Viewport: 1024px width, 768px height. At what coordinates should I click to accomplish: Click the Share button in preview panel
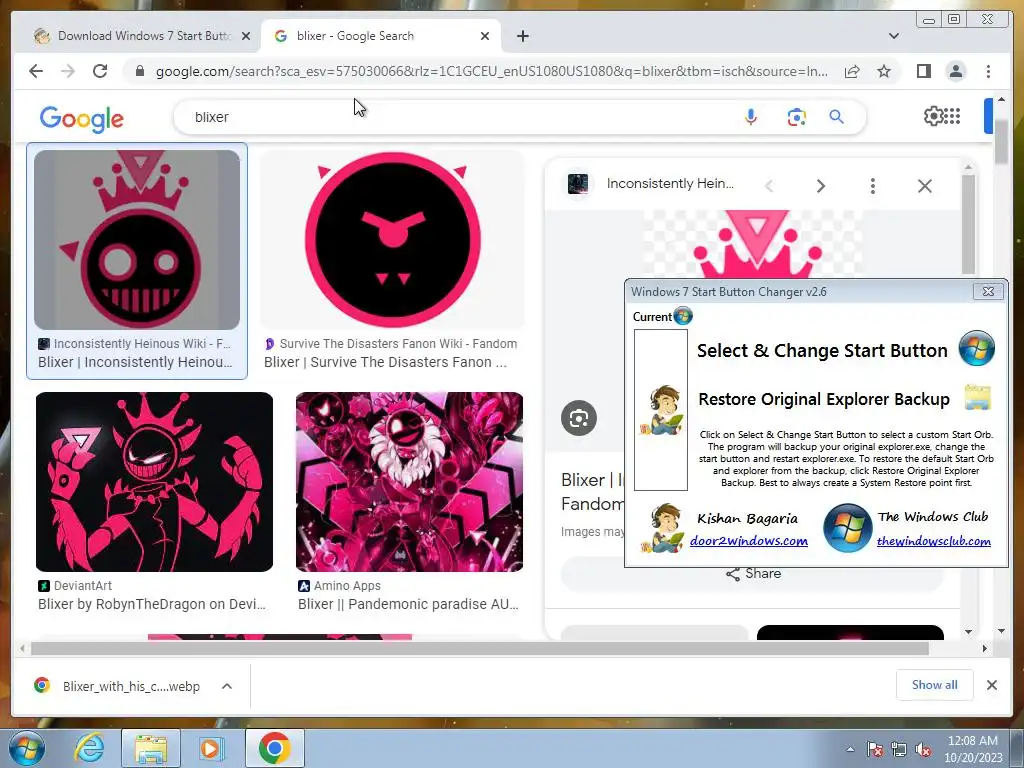point(753,573)
